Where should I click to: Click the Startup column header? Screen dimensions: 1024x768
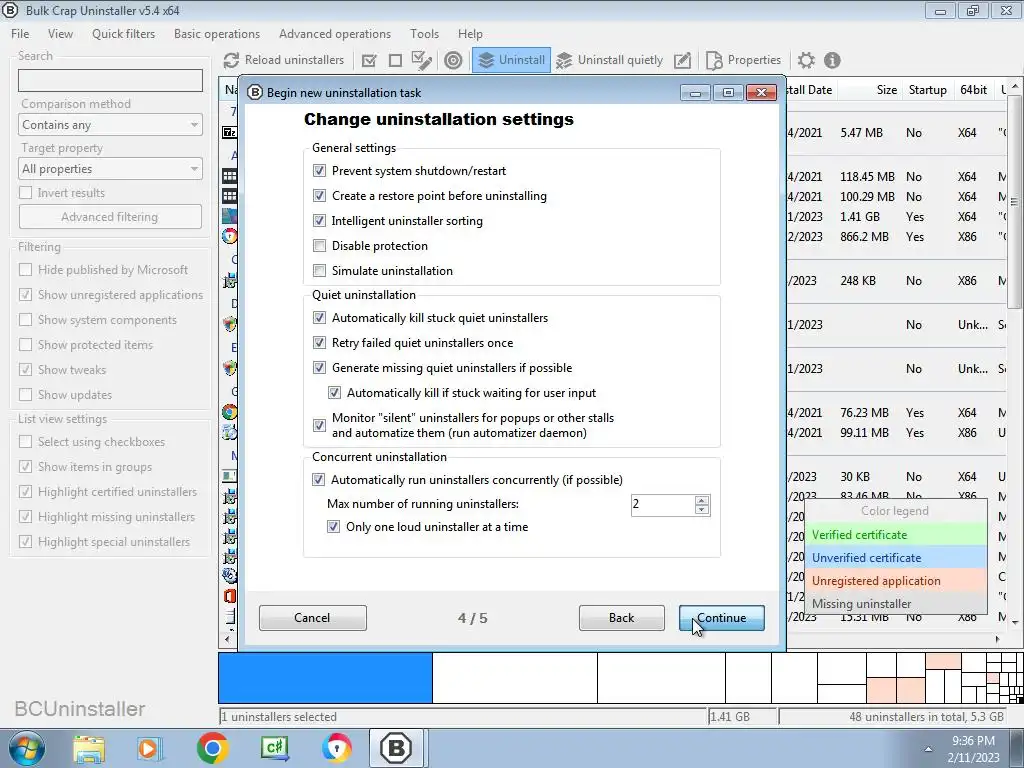927,90
